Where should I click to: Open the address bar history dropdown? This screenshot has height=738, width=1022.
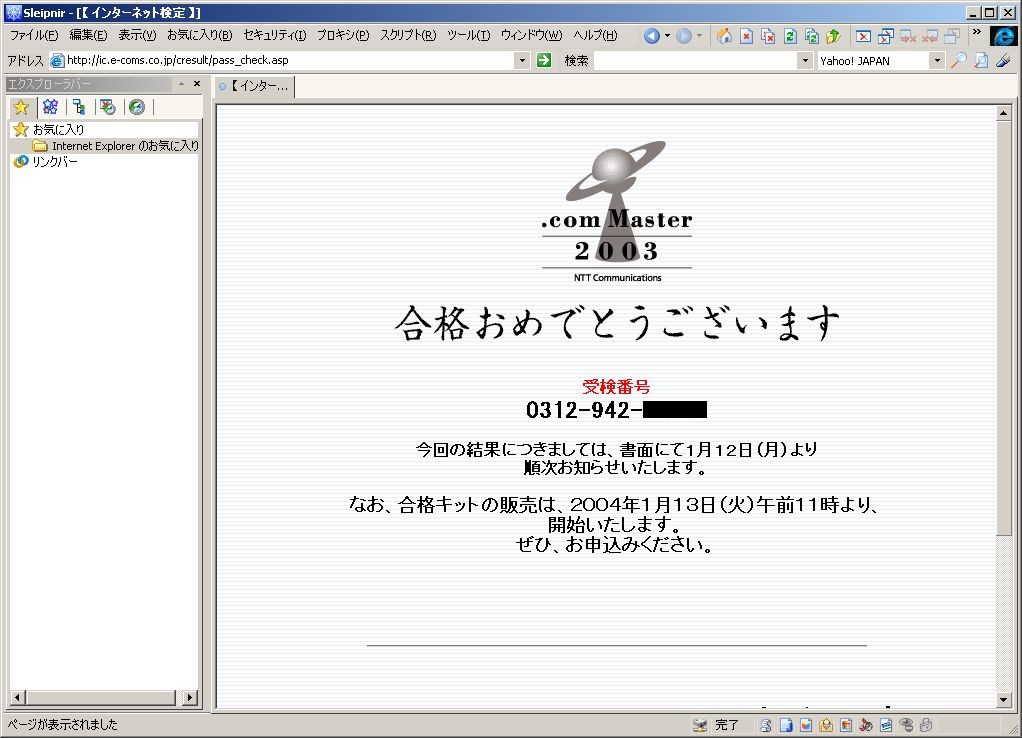point(521,61)
